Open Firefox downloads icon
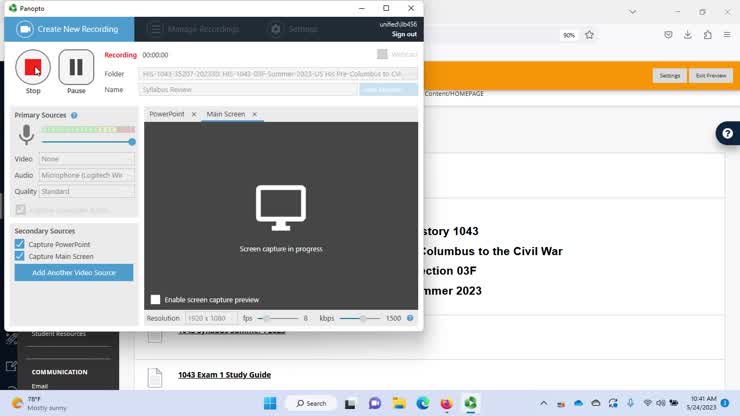 688,34
